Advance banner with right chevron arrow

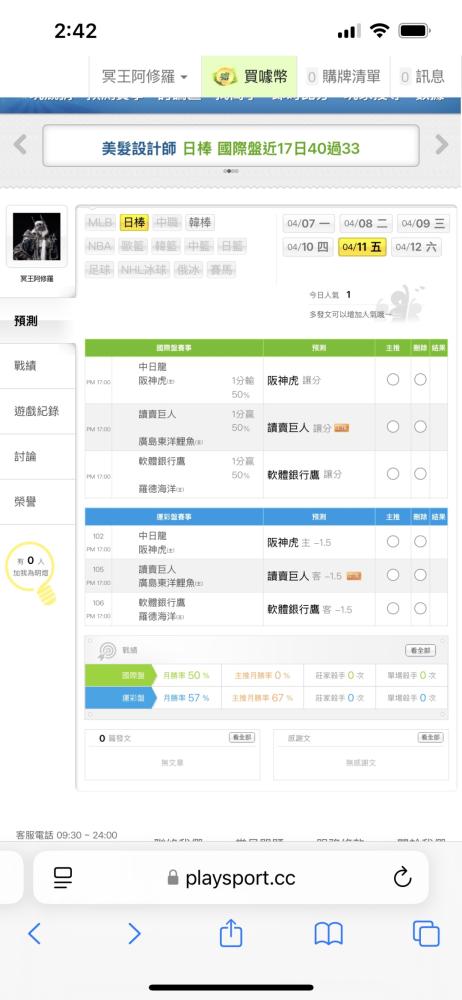coord(442,145)
